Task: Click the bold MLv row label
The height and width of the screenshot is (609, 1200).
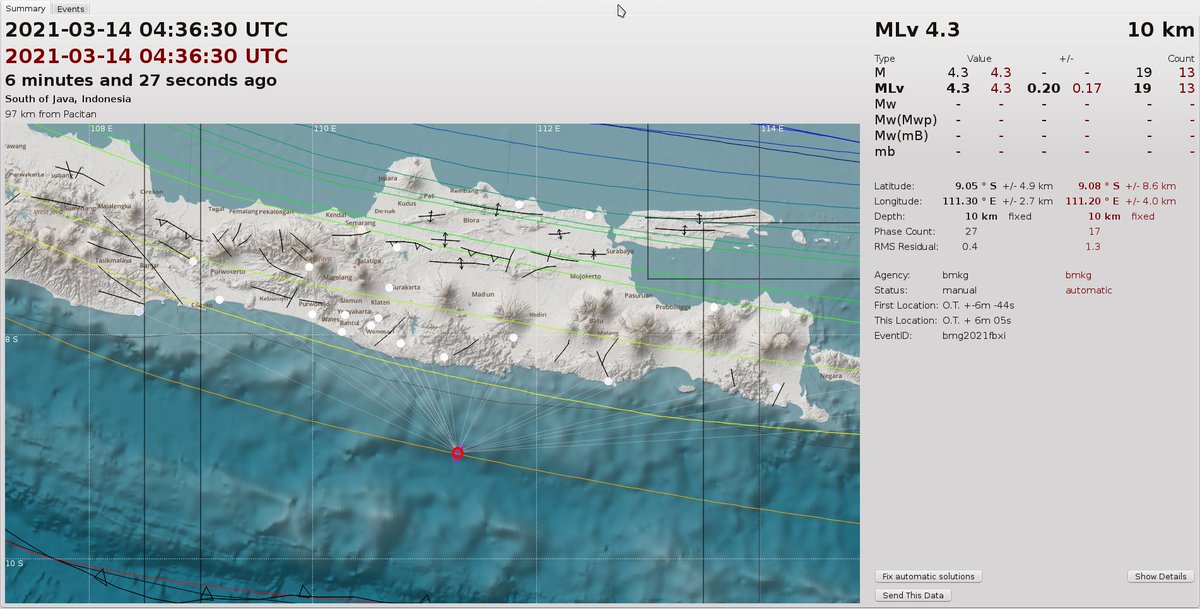Action: (889, 88)
